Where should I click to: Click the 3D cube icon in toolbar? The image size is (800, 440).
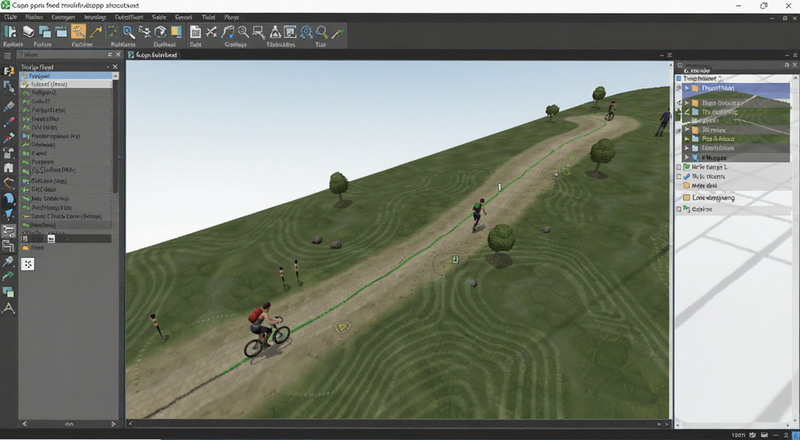[x=161, y=32]
